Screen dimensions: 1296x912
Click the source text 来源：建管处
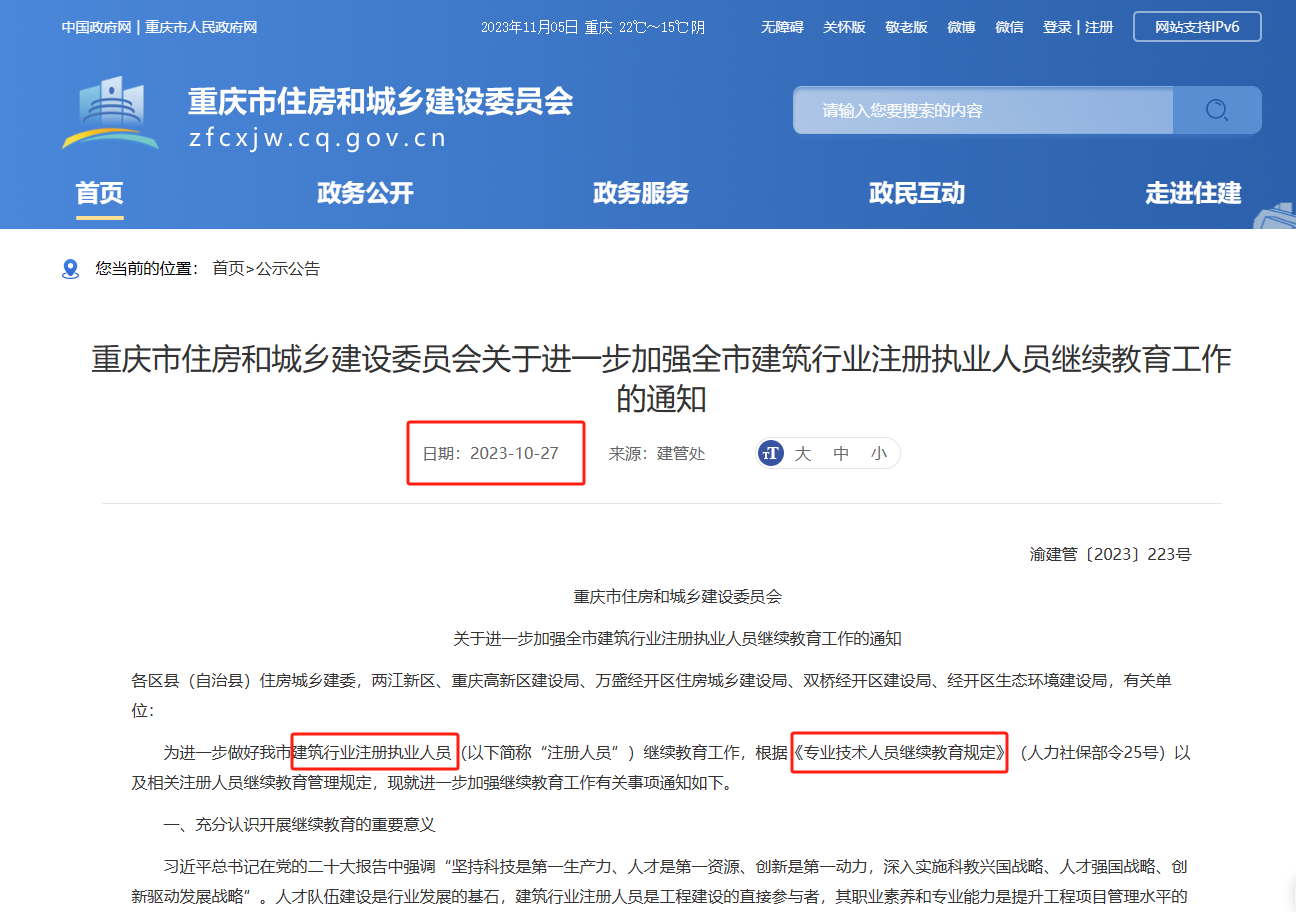click(657, 453)
